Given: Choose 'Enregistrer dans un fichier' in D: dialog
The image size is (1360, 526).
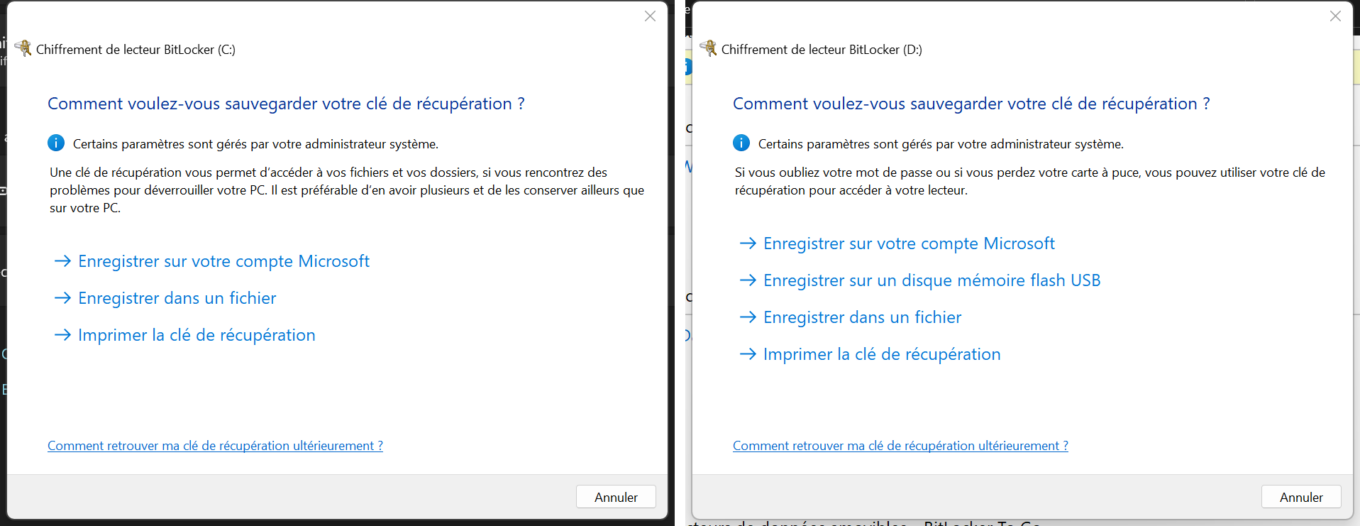Looking at the screenshot, I should click(849, 317).
